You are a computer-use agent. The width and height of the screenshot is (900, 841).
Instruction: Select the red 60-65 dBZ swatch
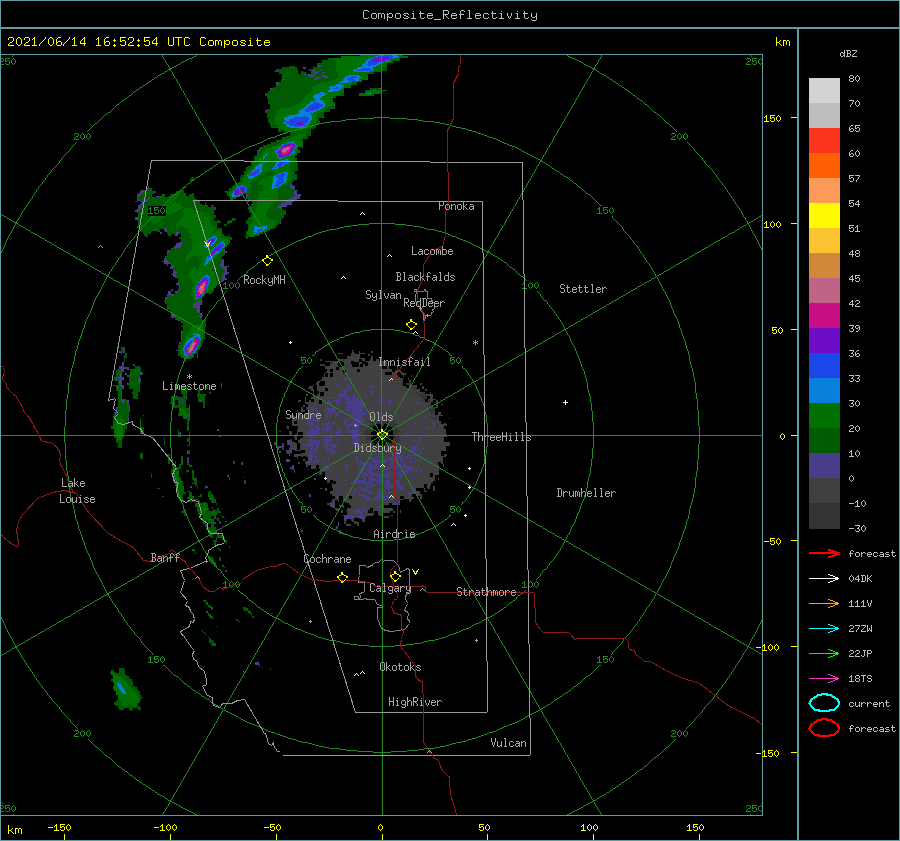pos(824,141)
